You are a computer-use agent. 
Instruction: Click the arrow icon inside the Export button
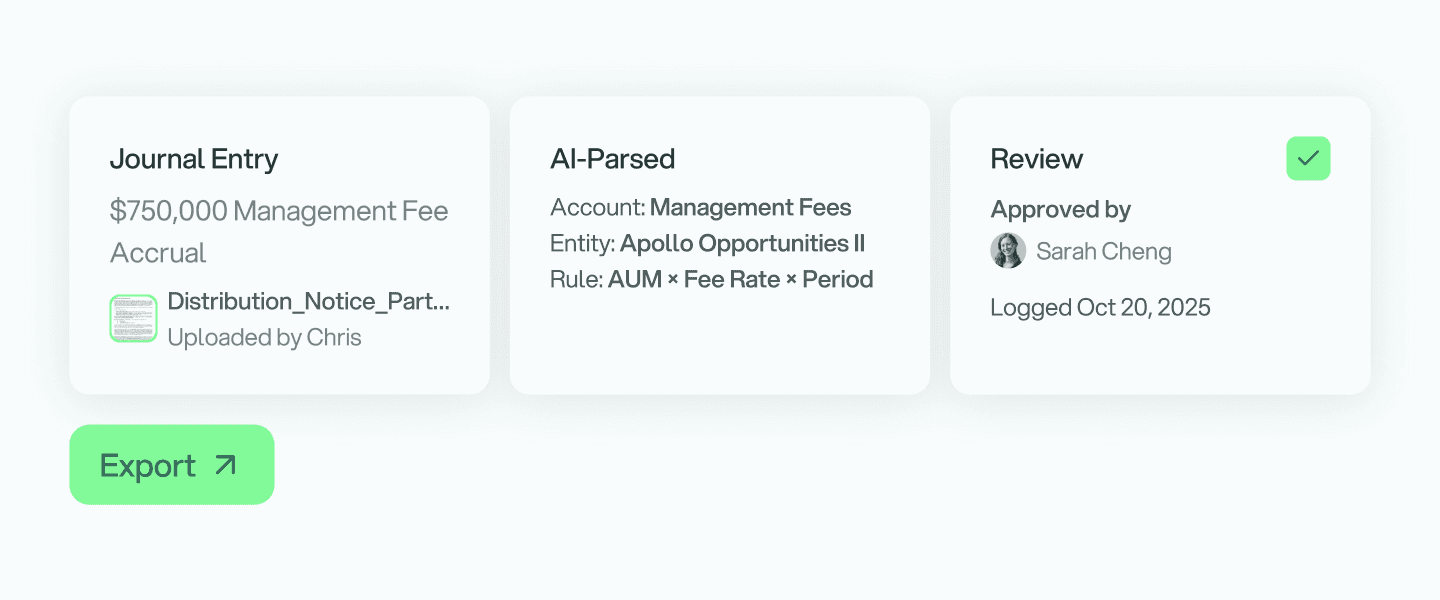224,464
